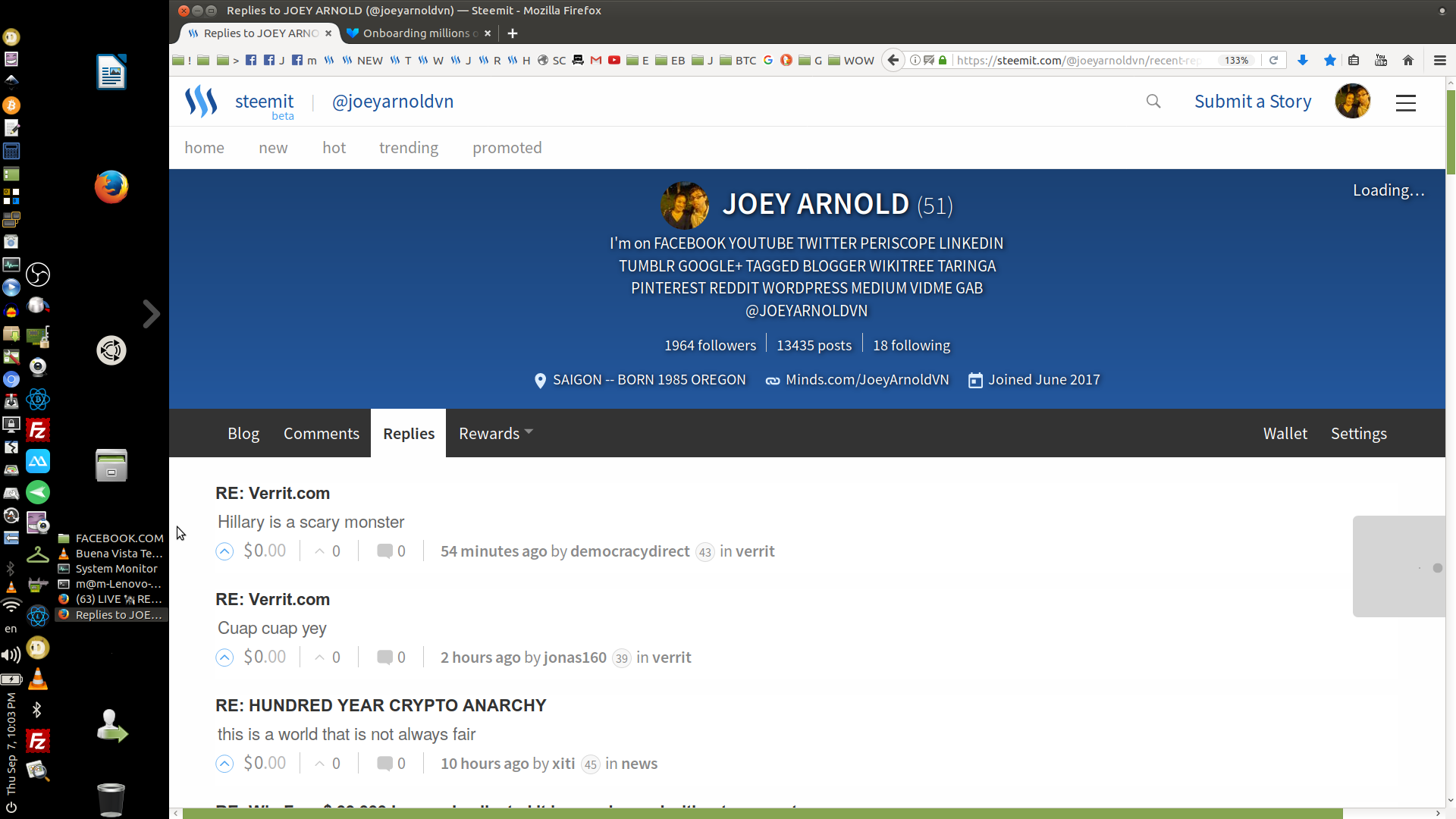Open the EB bookmarks folder
This screenshot has width=1456, height=819.
(x=670, y=60)
